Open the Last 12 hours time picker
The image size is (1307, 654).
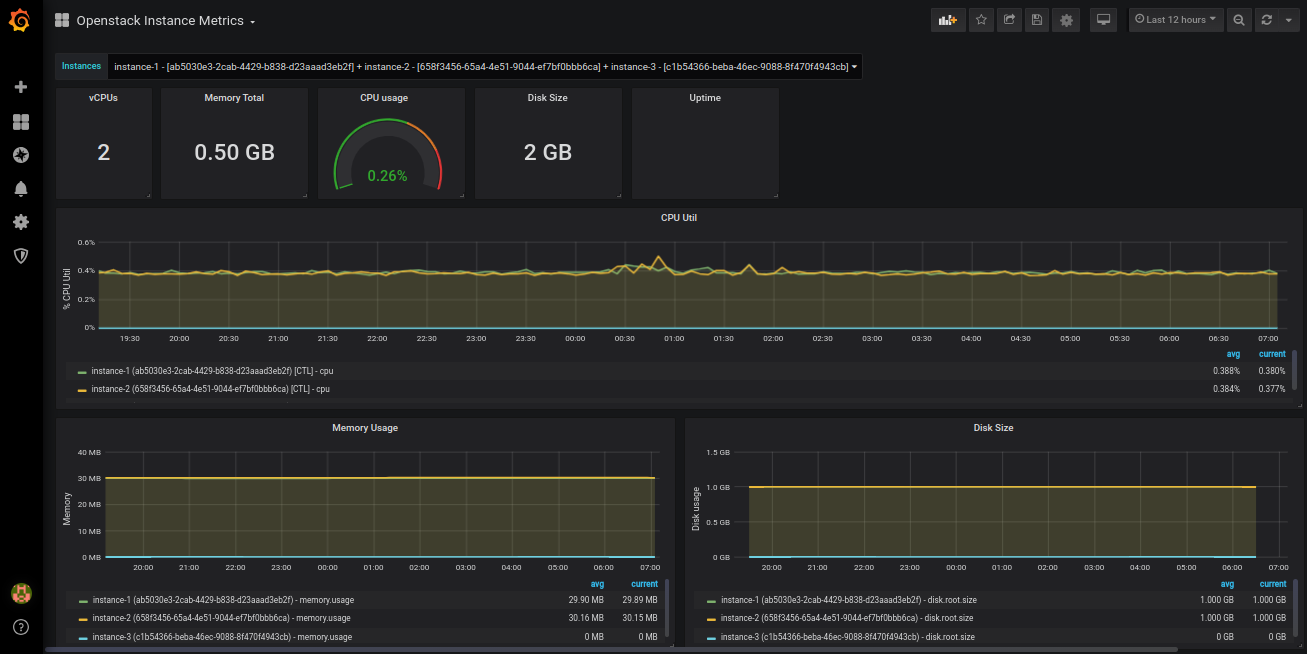point(1176,20)
